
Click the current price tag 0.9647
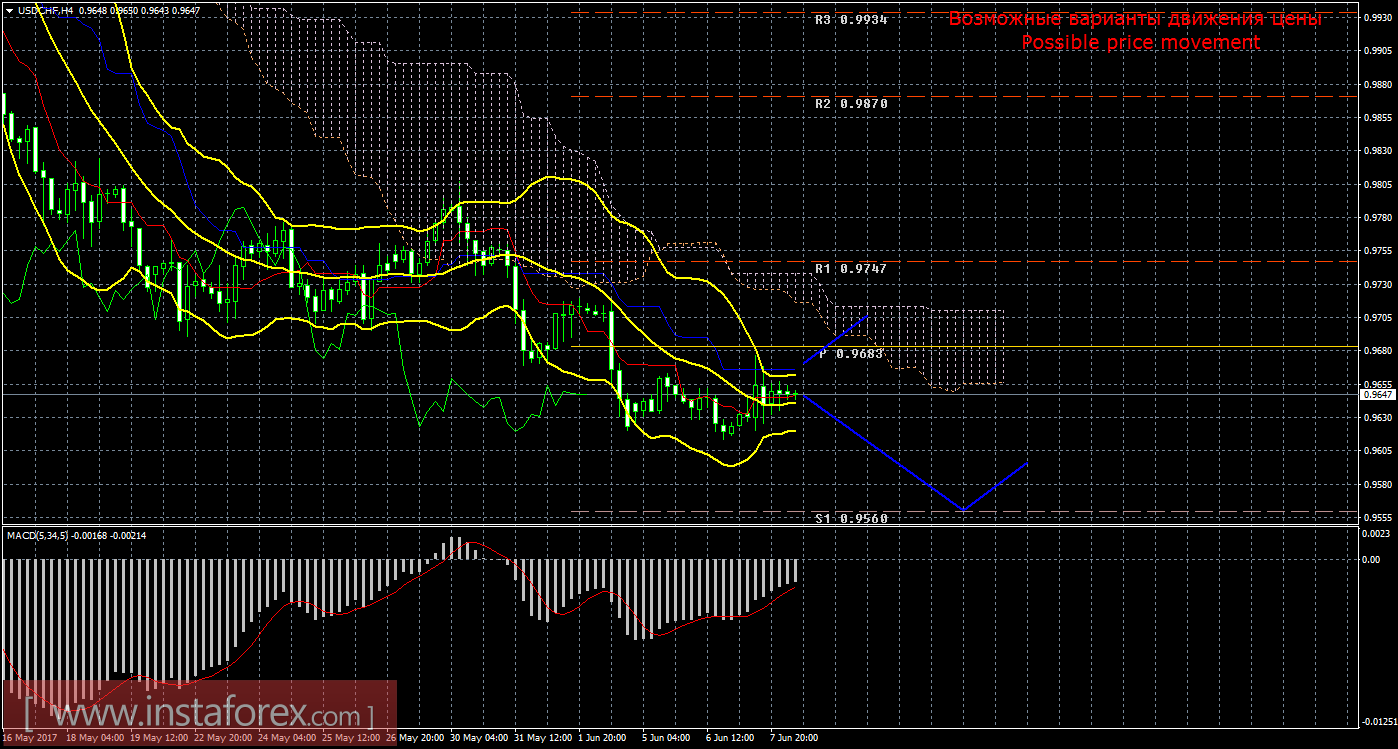pyautogui.click(x=1376, y=395)
